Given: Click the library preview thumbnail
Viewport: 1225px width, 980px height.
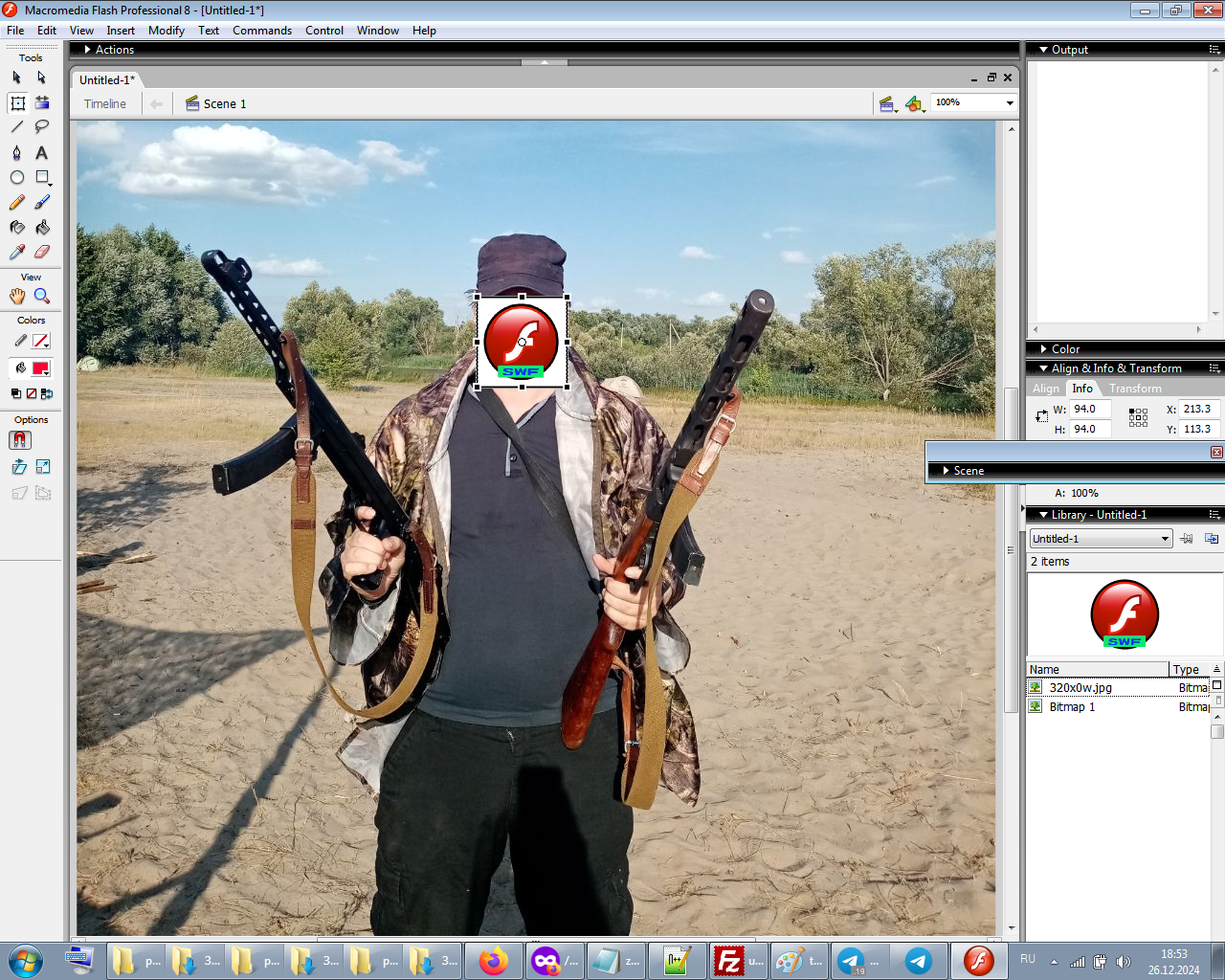Looking at the screenshot, I should pyautogui.click(x=1125, y=614).
